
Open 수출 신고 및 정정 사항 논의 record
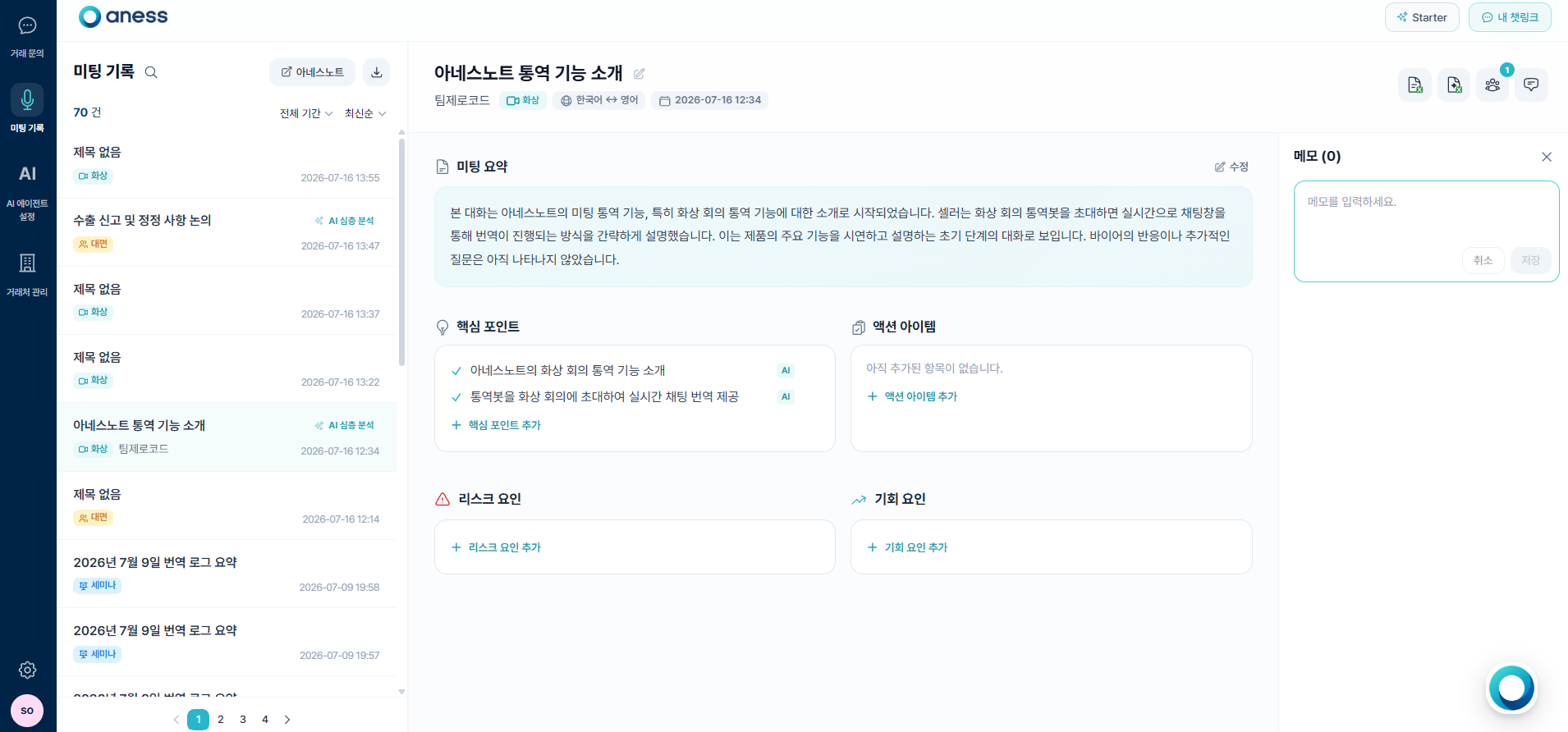pyautogui.click(x=227, y=232)
